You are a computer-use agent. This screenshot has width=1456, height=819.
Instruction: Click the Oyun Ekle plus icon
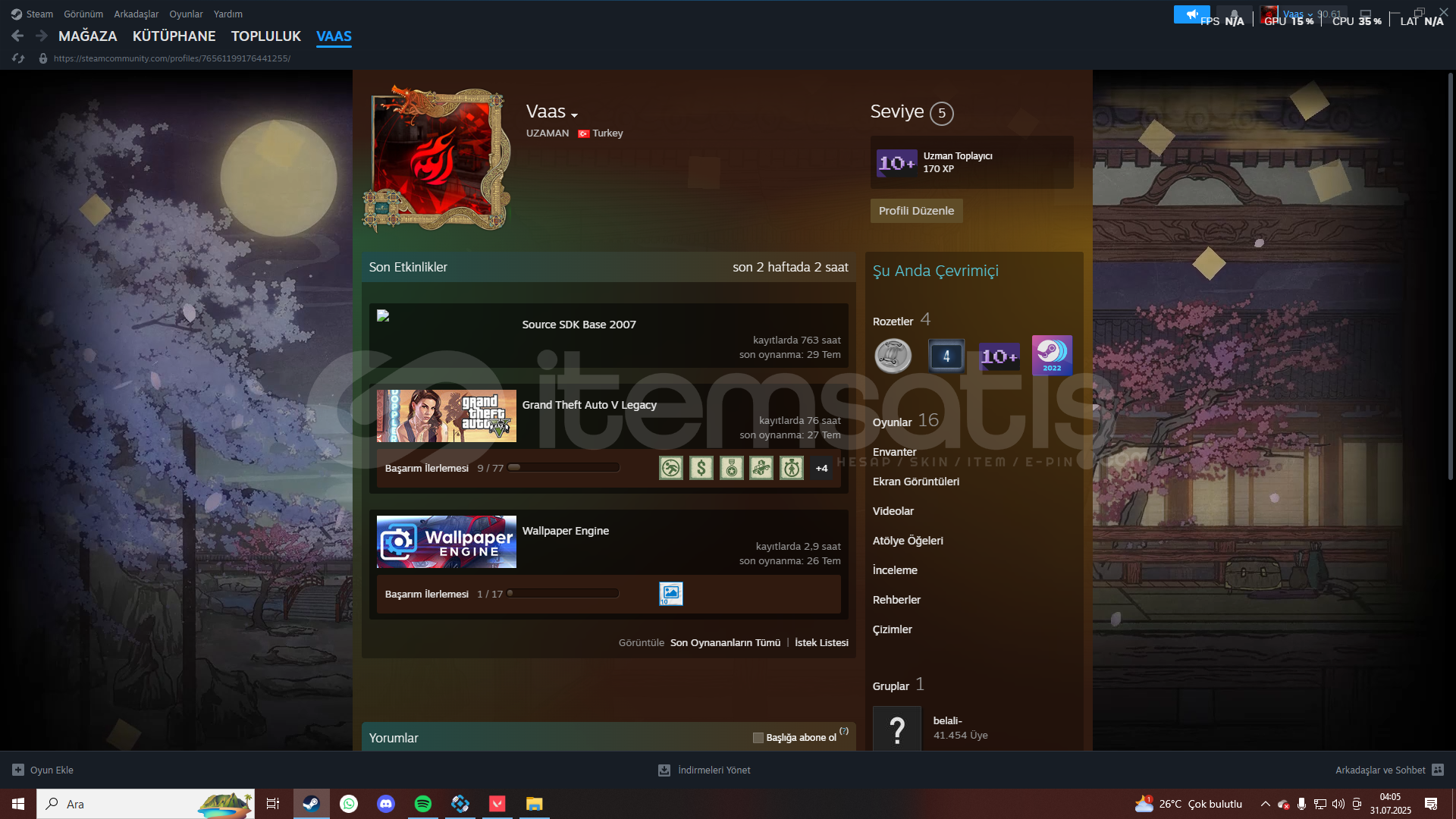point(18,770)
